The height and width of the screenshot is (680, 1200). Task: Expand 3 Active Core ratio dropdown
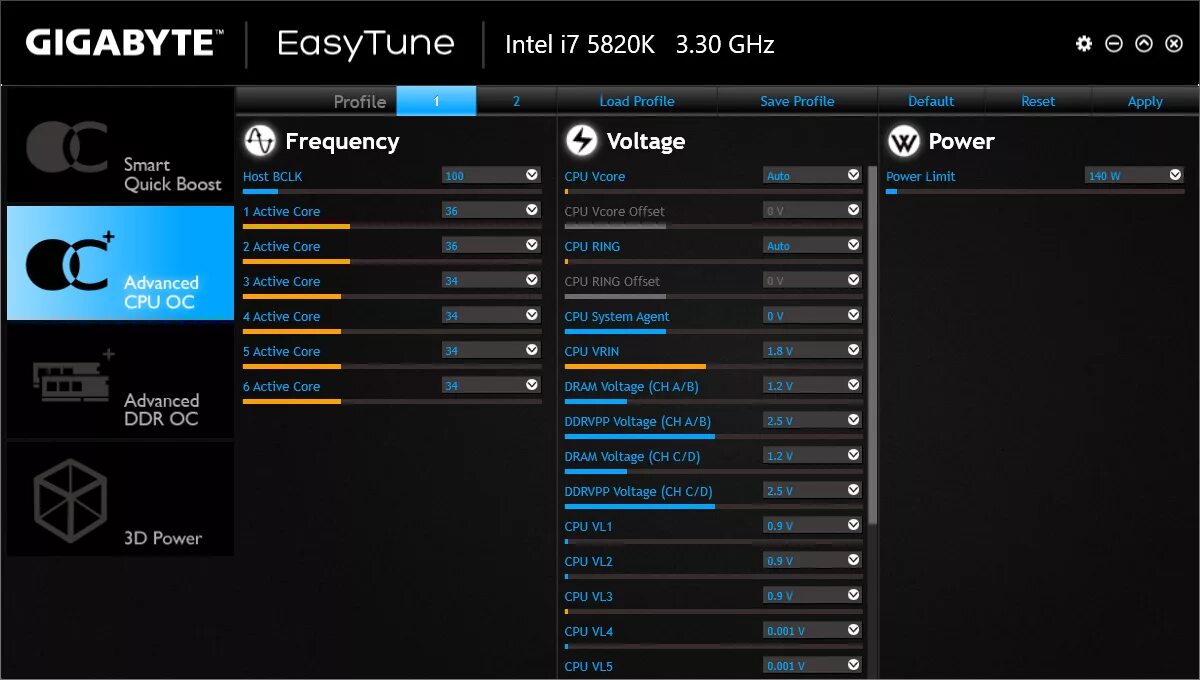tap(532, 280)
